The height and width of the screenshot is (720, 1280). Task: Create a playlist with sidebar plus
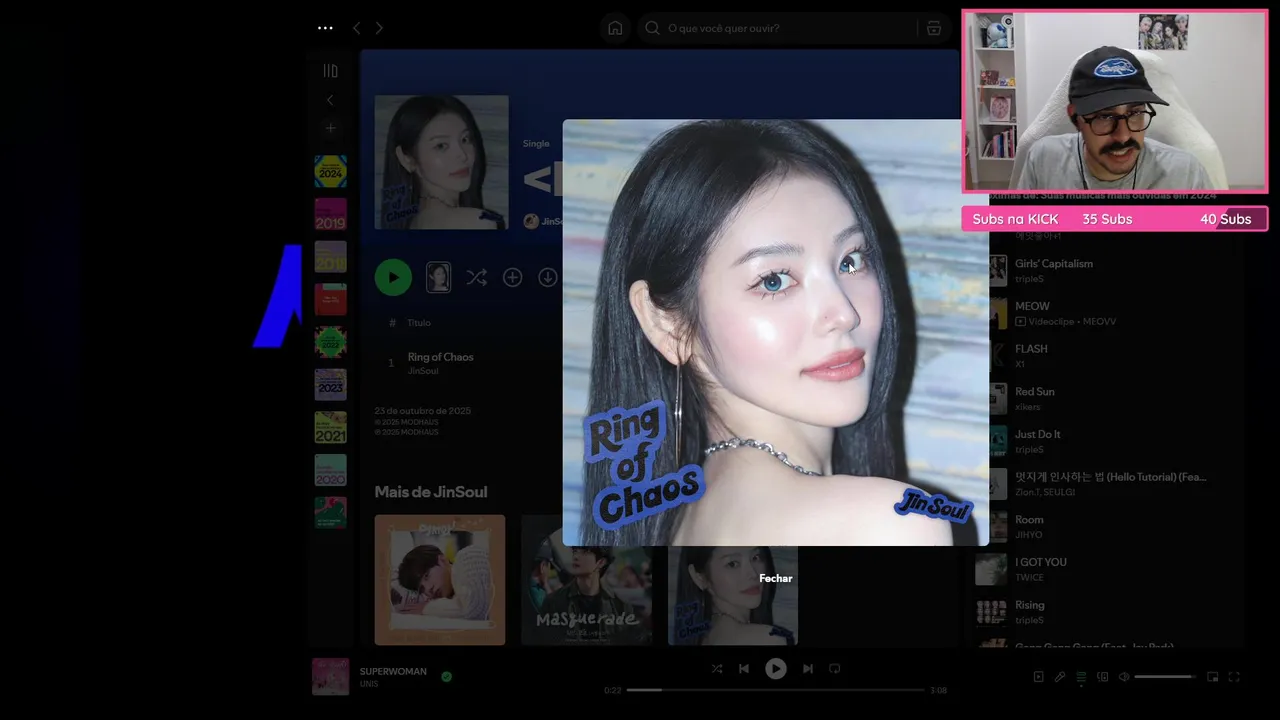click(330, 128)
